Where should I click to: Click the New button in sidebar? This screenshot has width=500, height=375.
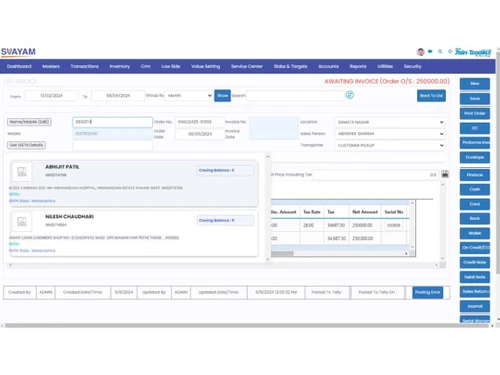[475, 84]
